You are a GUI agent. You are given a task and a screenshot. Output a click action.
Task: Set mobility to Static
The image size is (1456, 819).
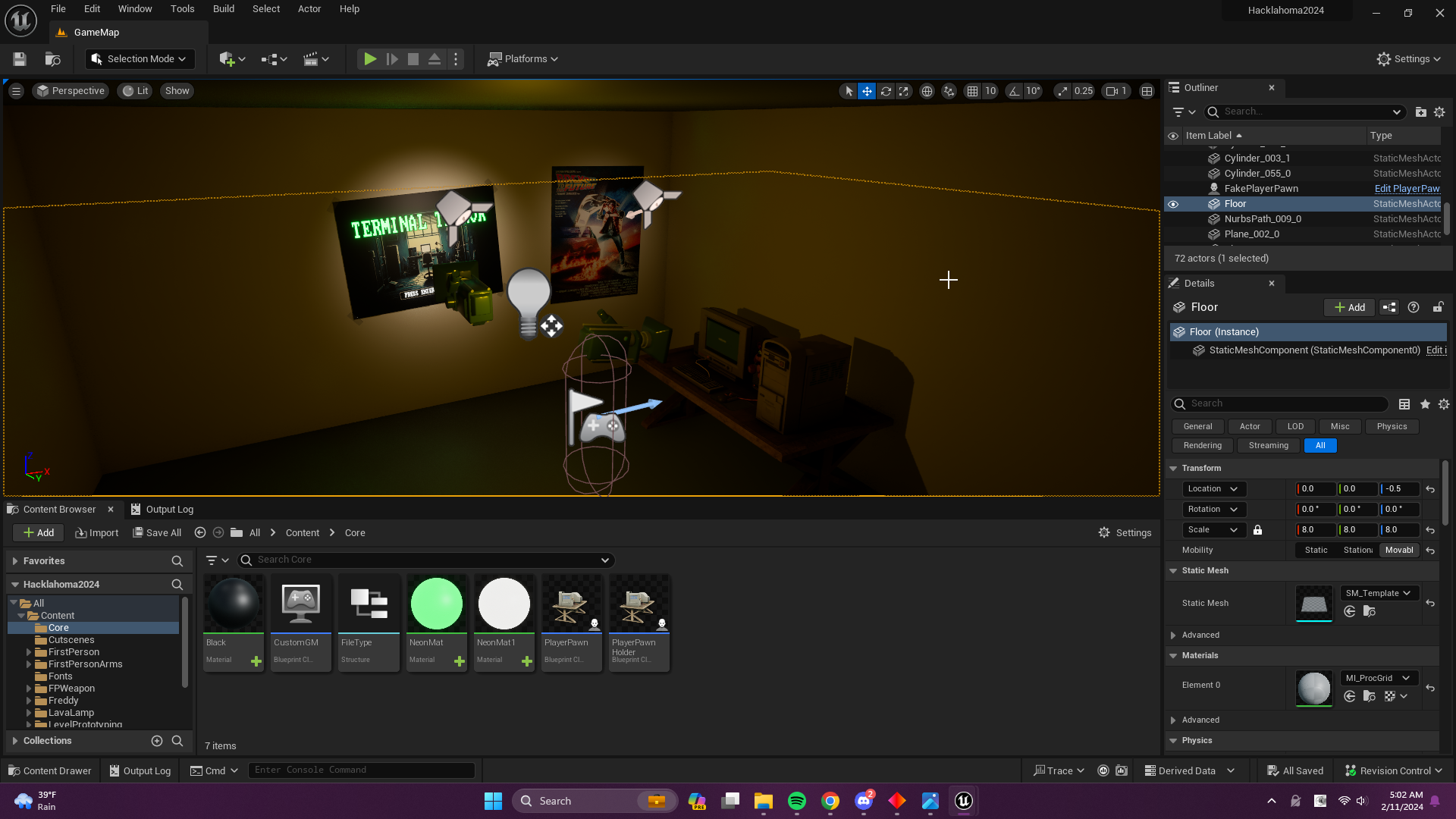point(1316,551)
